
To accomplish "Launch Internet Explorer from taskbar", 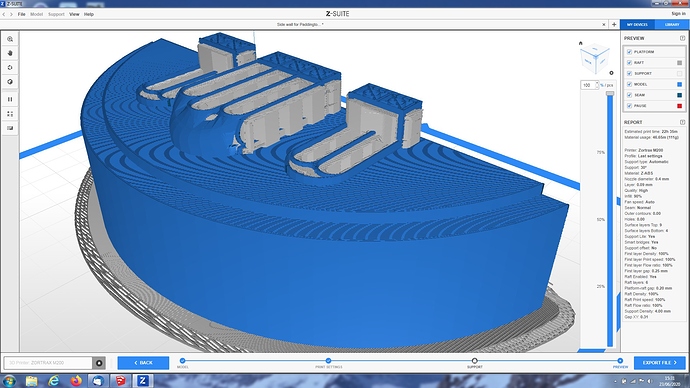I will point(54,381).
